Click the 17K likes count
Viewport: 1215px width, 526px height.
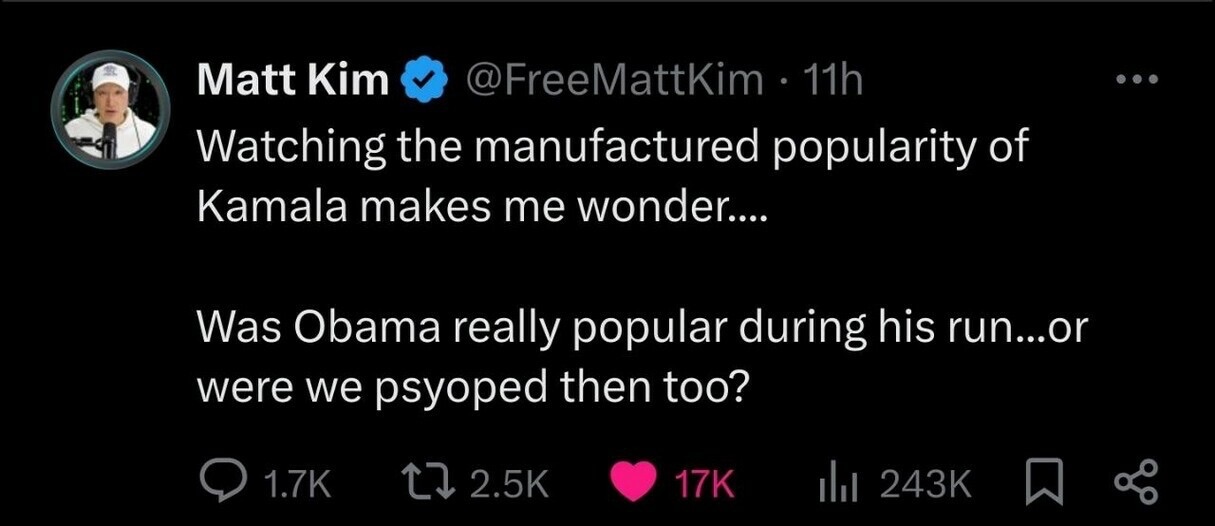(x=705, y=485)
